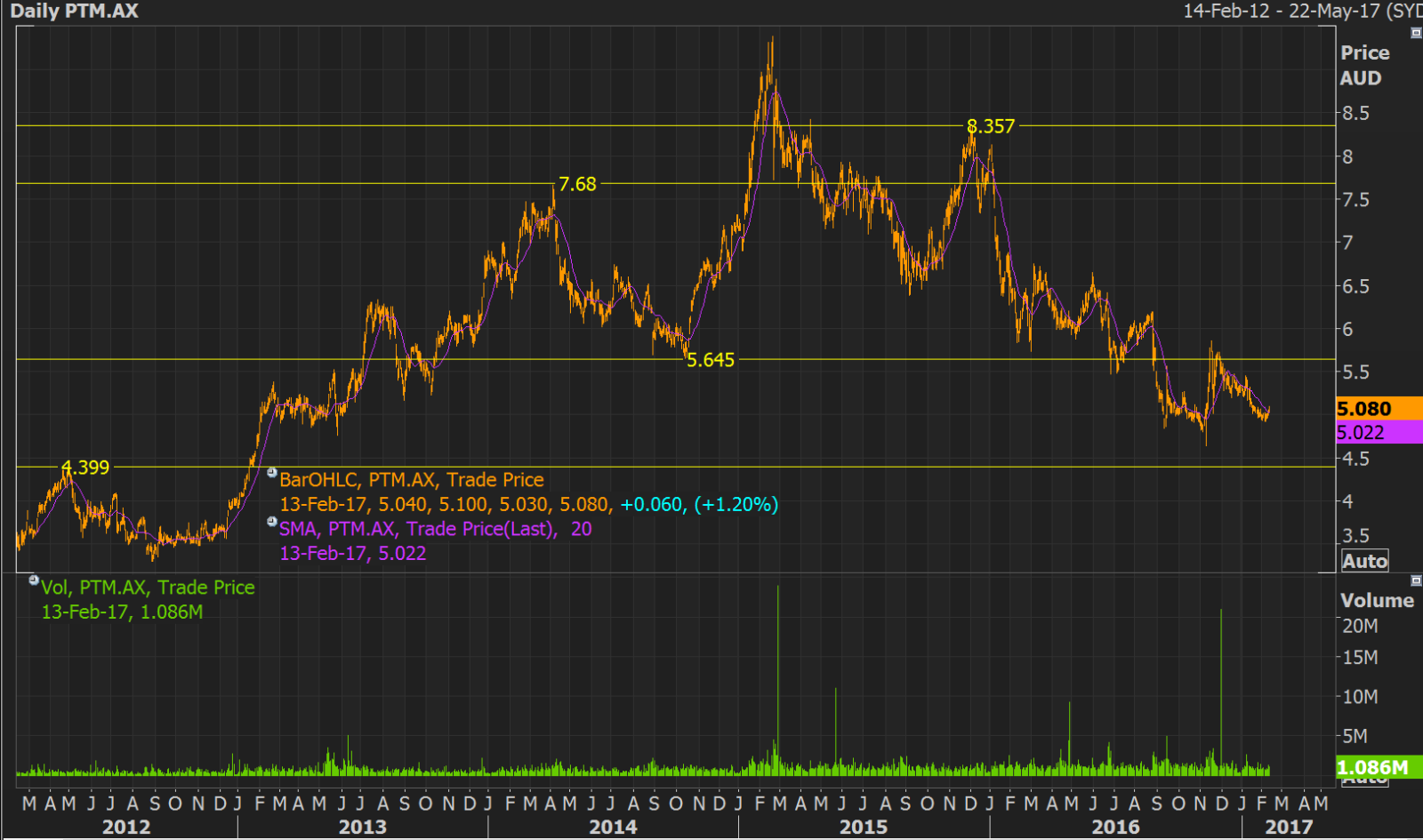Viewport: 1423px width, 840px height.
Task: Click the price panel's small top-right window icon
Action: click(x=1417, y=33)
